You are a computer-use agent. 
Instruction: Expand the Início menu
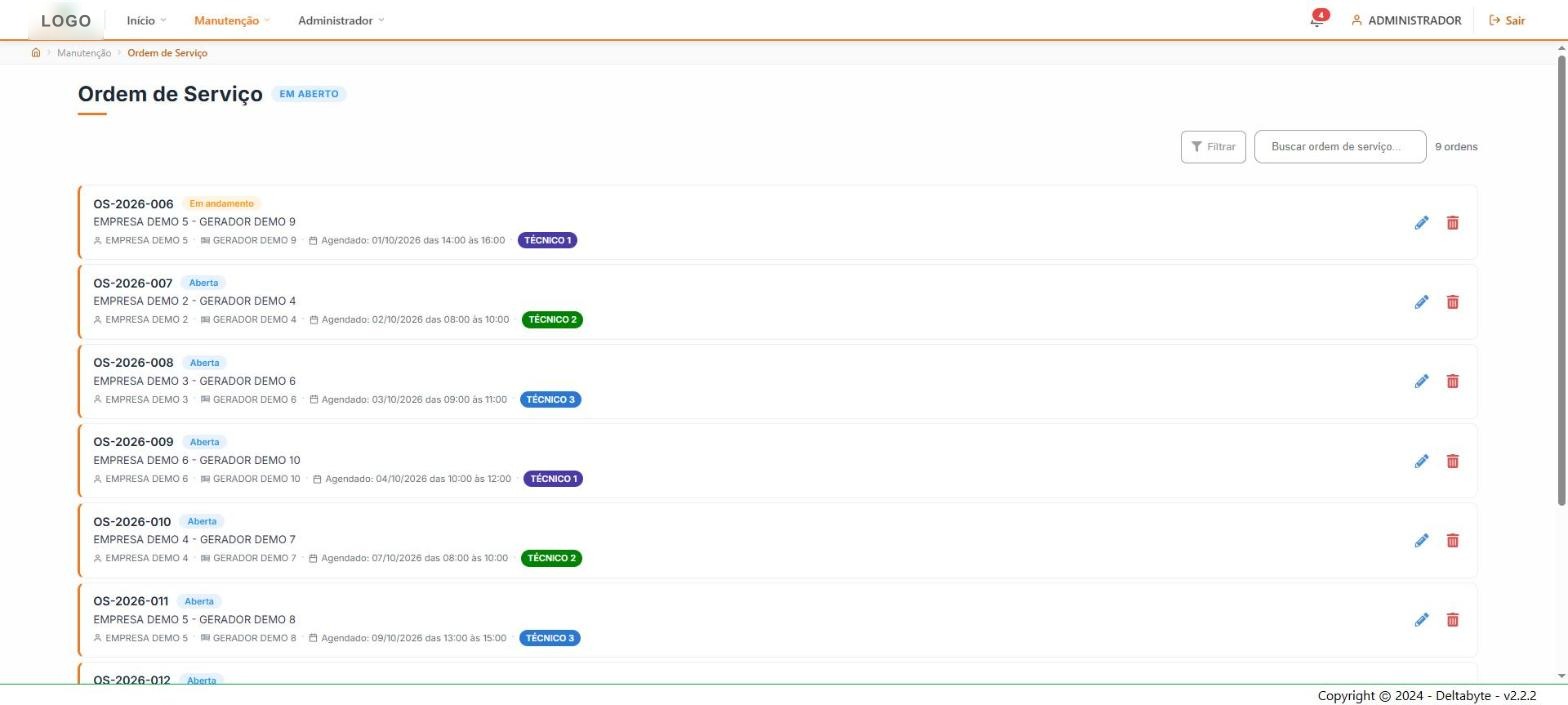click(146, 20)
